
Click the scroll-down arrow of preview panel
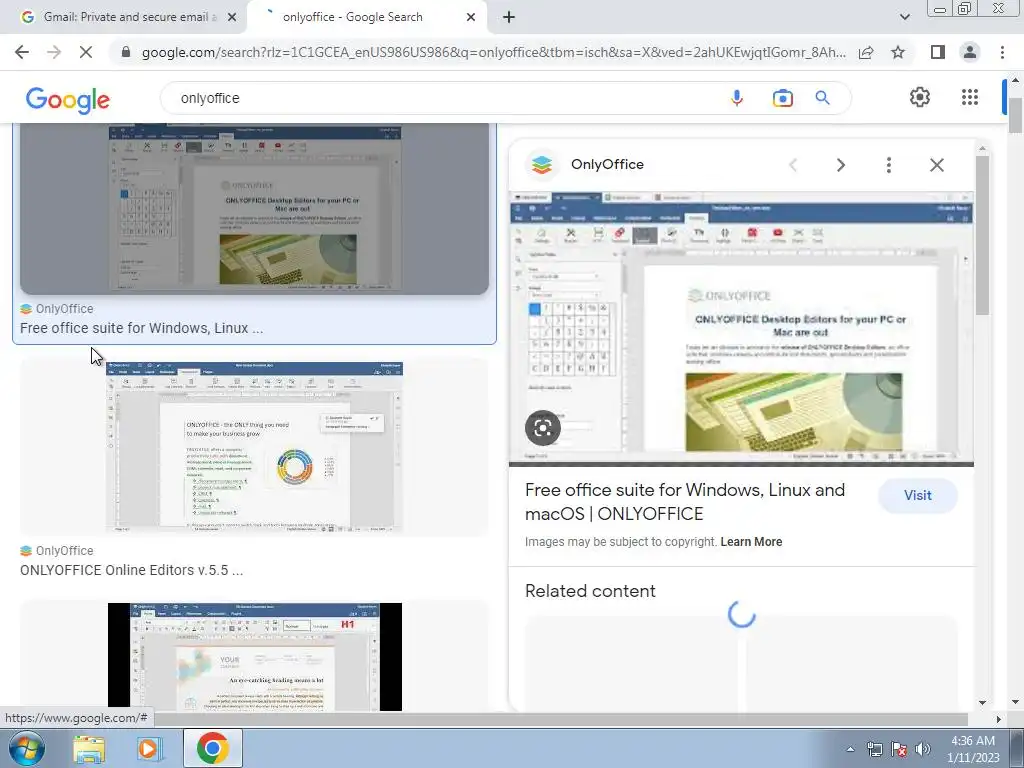(982, 703)
